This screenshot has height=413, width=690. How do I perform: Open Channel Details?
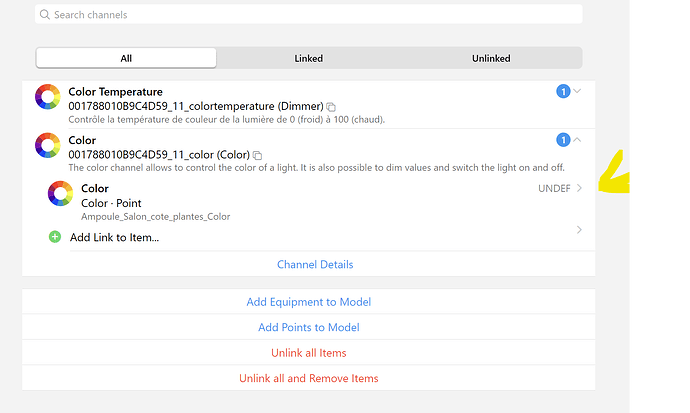click(315, 264)
